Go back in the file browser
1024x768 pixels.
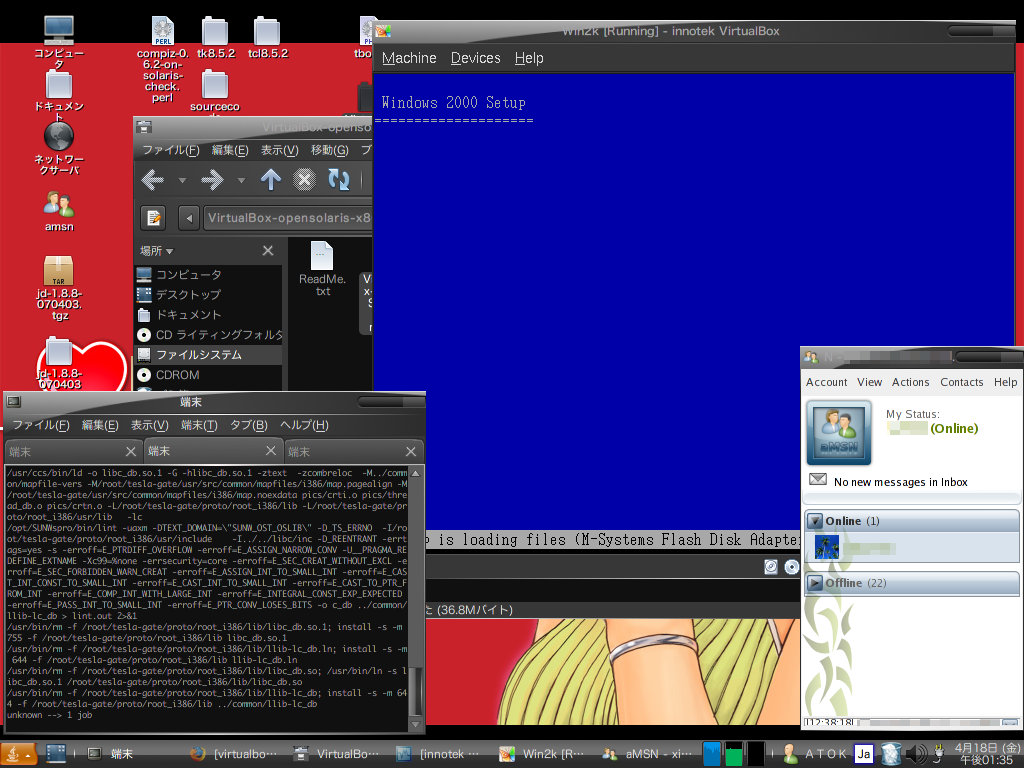click(153, 180)
